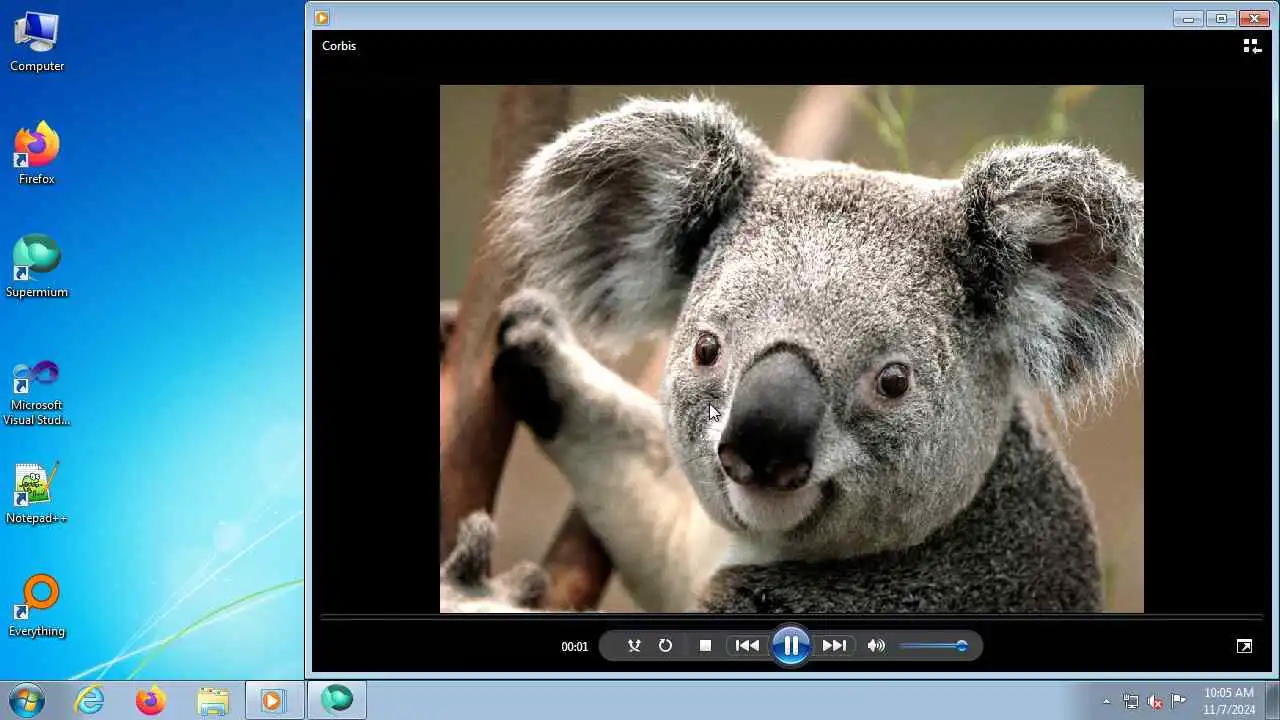The width and height of the screenshot is (1280, 720).
Task: Open Firefox from the taskbar
Action: tap(151, 700)
